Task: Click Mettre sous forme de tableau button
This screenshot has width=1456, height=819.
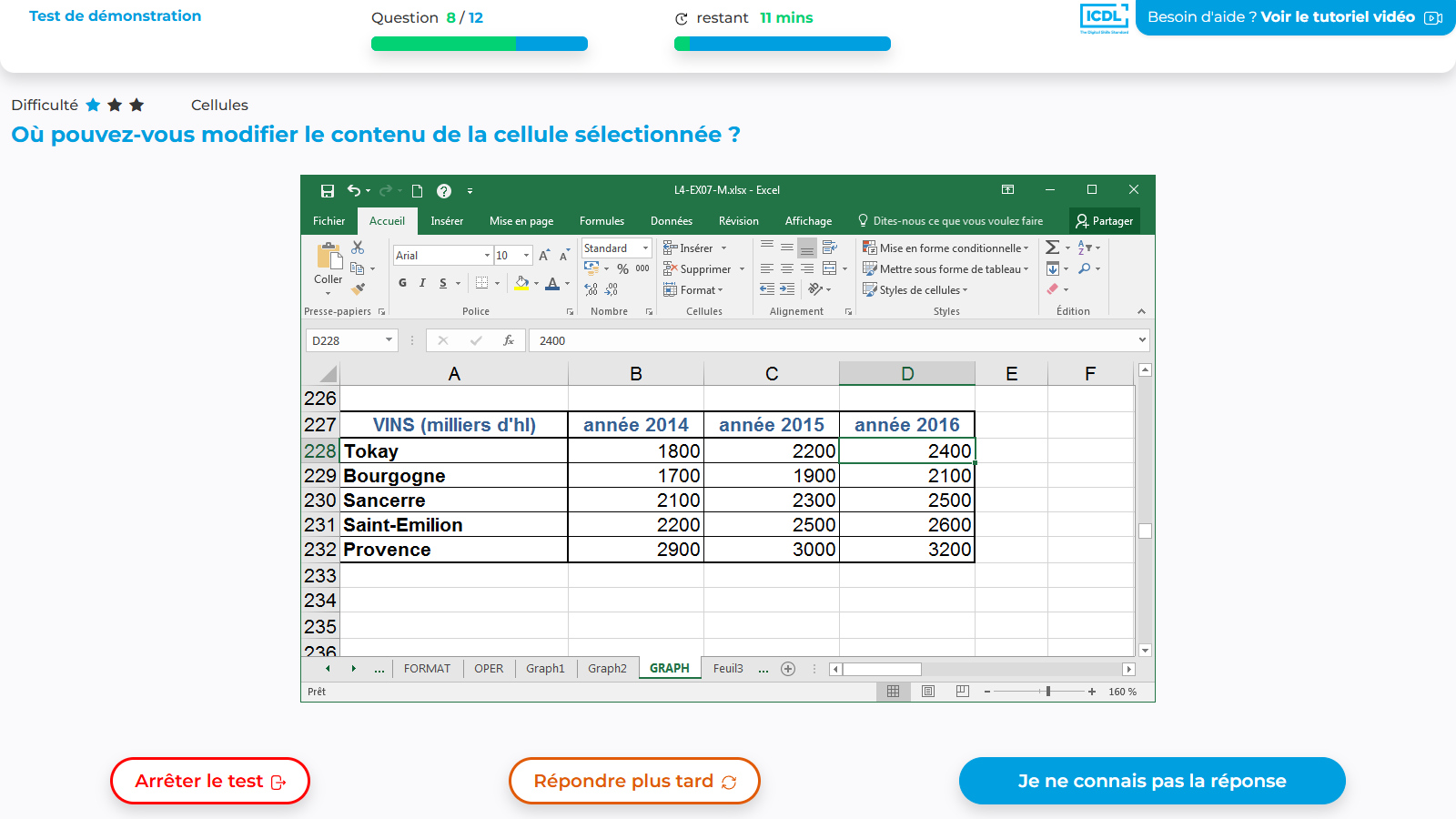Action: click(945, 268)
